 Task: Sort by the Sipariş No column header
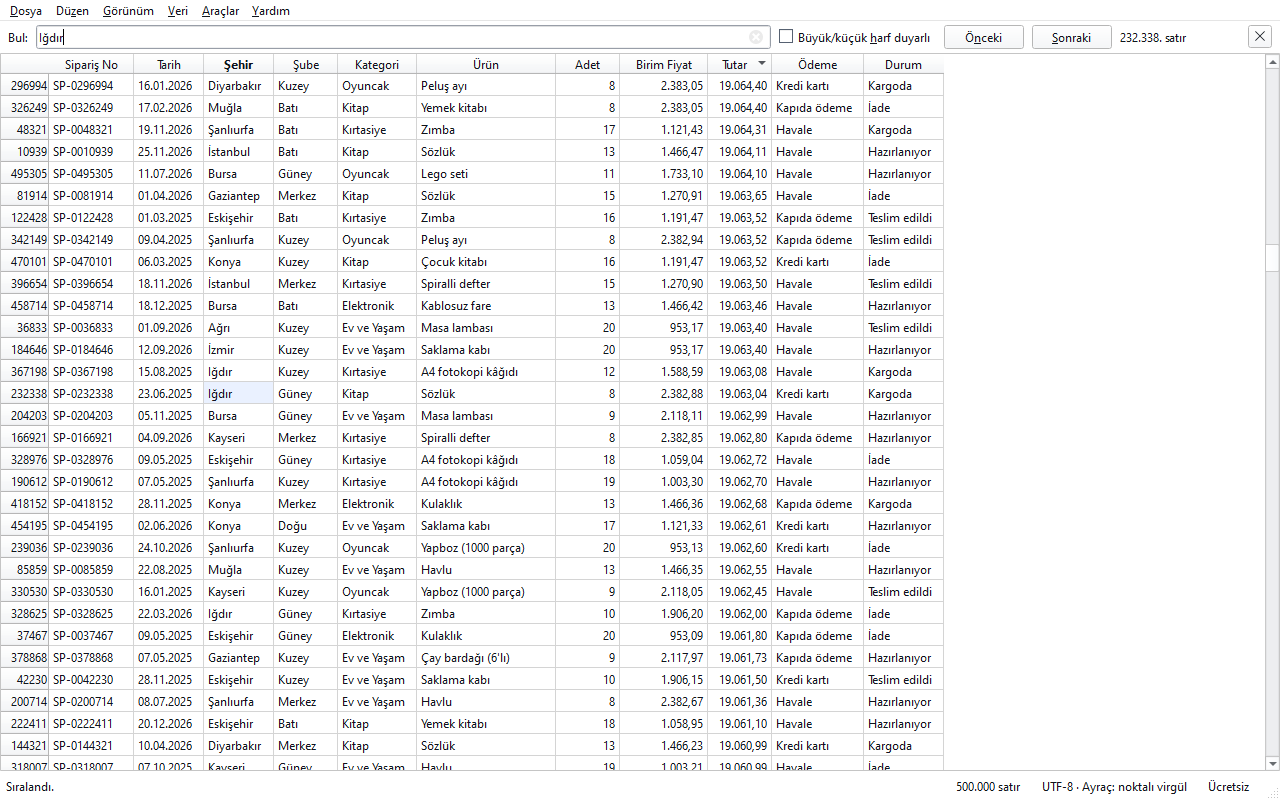click(x=91, y=64)
